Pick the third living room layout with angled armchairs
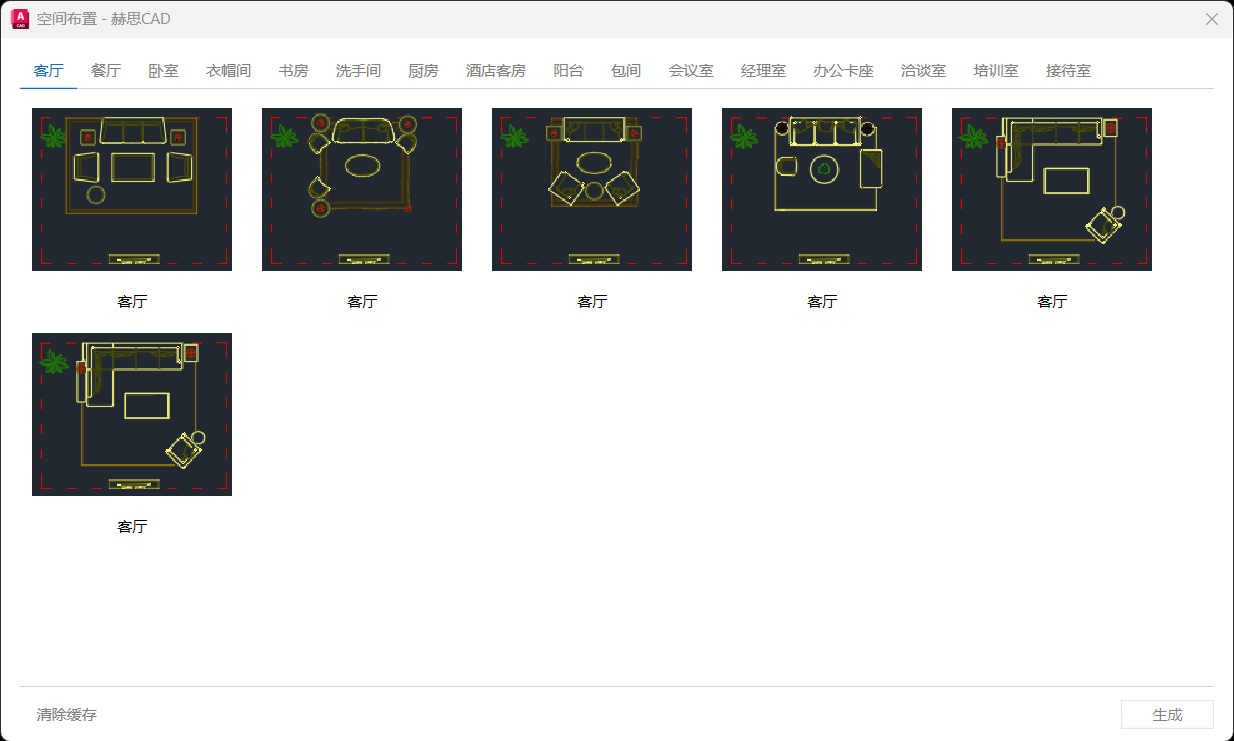 592,189
